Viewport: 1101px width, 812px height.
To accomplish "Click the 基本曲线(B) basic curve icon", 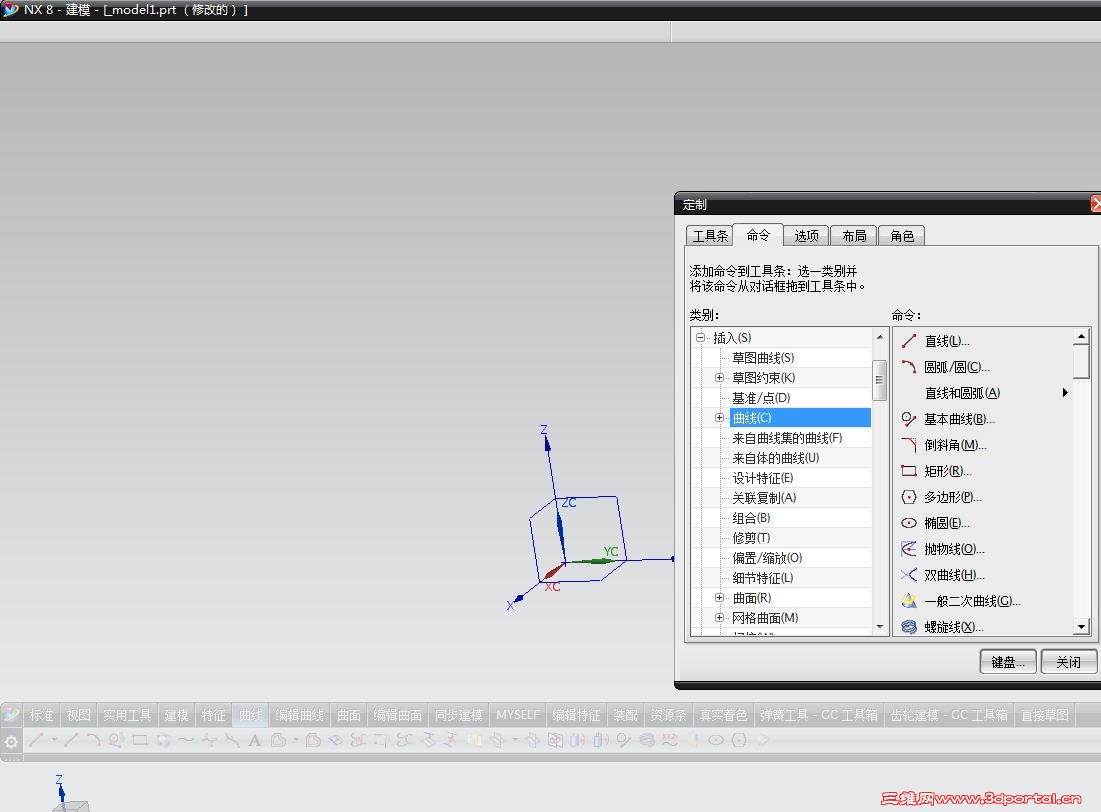I will click(909, 419).
